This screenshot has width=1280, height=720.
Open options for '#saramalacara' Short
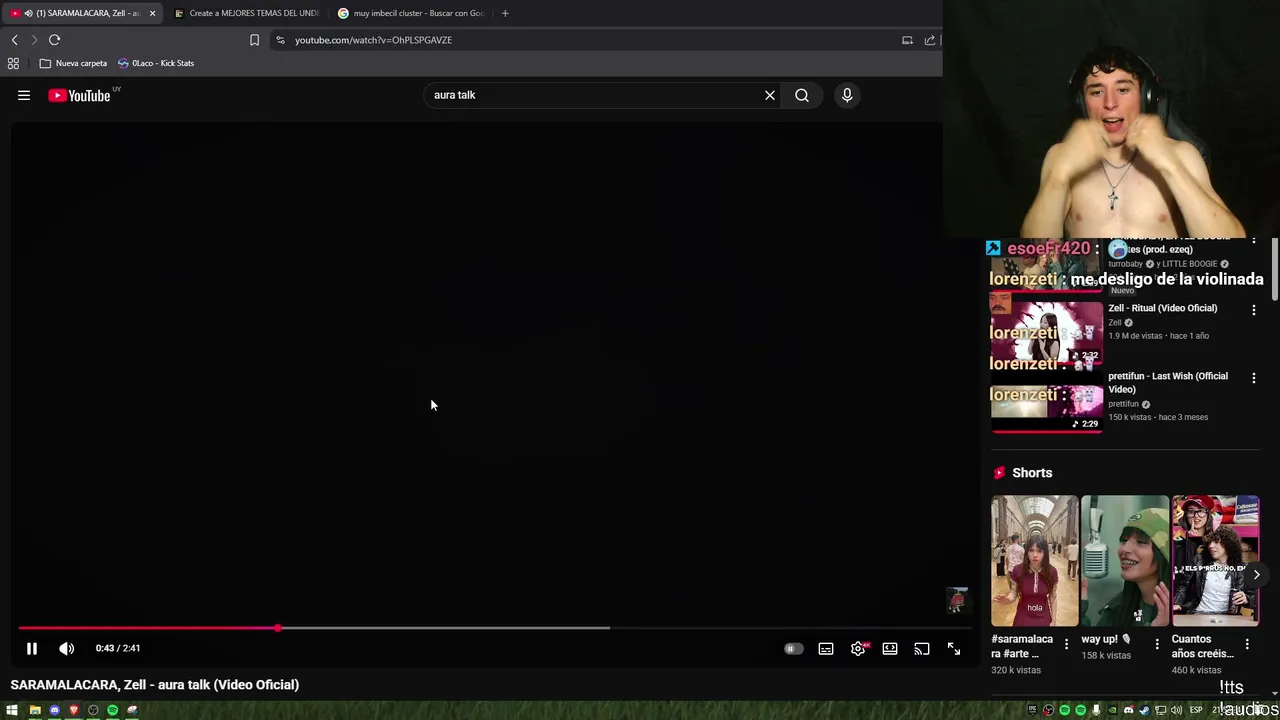[x=1066, y=644]
